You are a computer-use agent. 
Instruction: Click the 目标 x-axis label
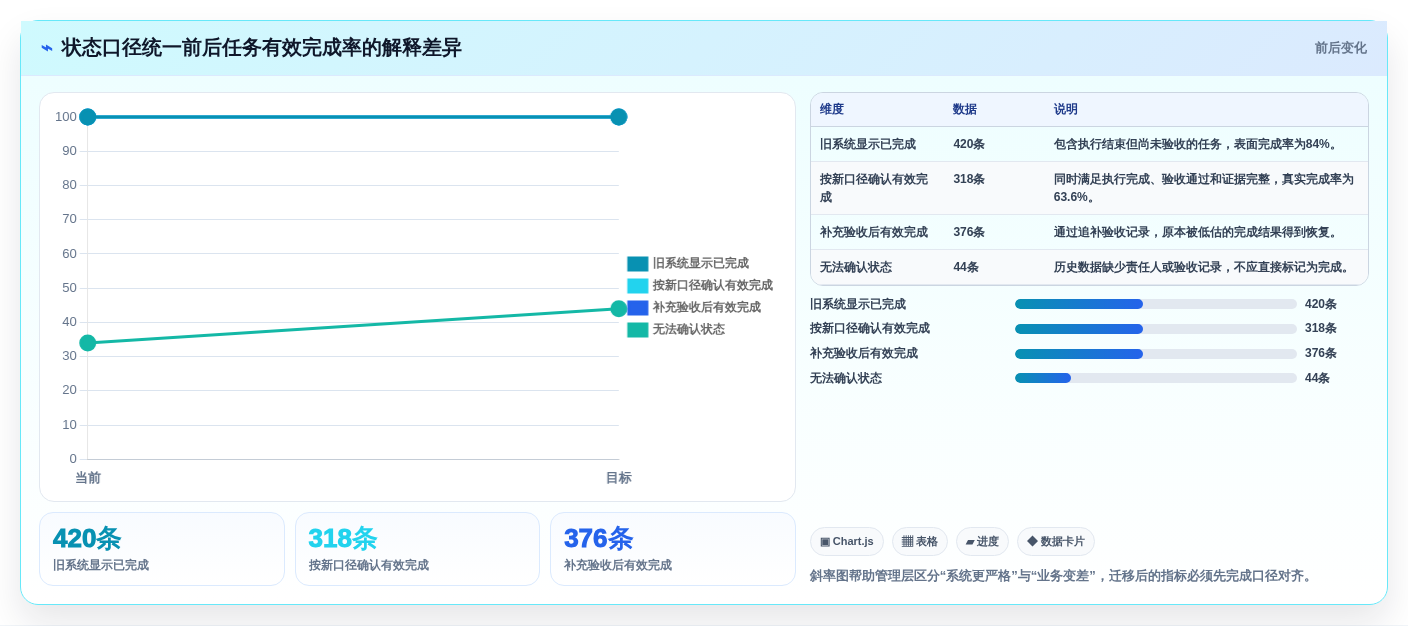point(619,478)
